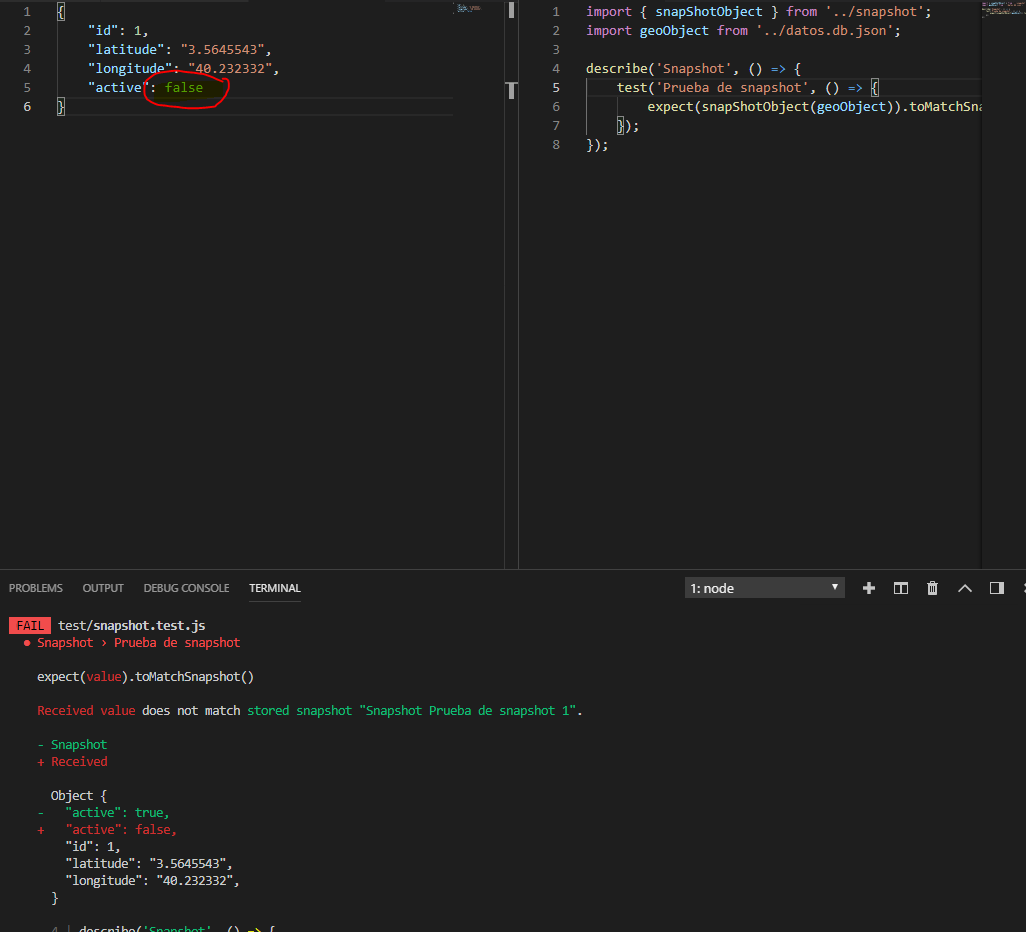Switch to the PROBLEMS tab
Screen dimensions: 1026x932
(35, 588)
